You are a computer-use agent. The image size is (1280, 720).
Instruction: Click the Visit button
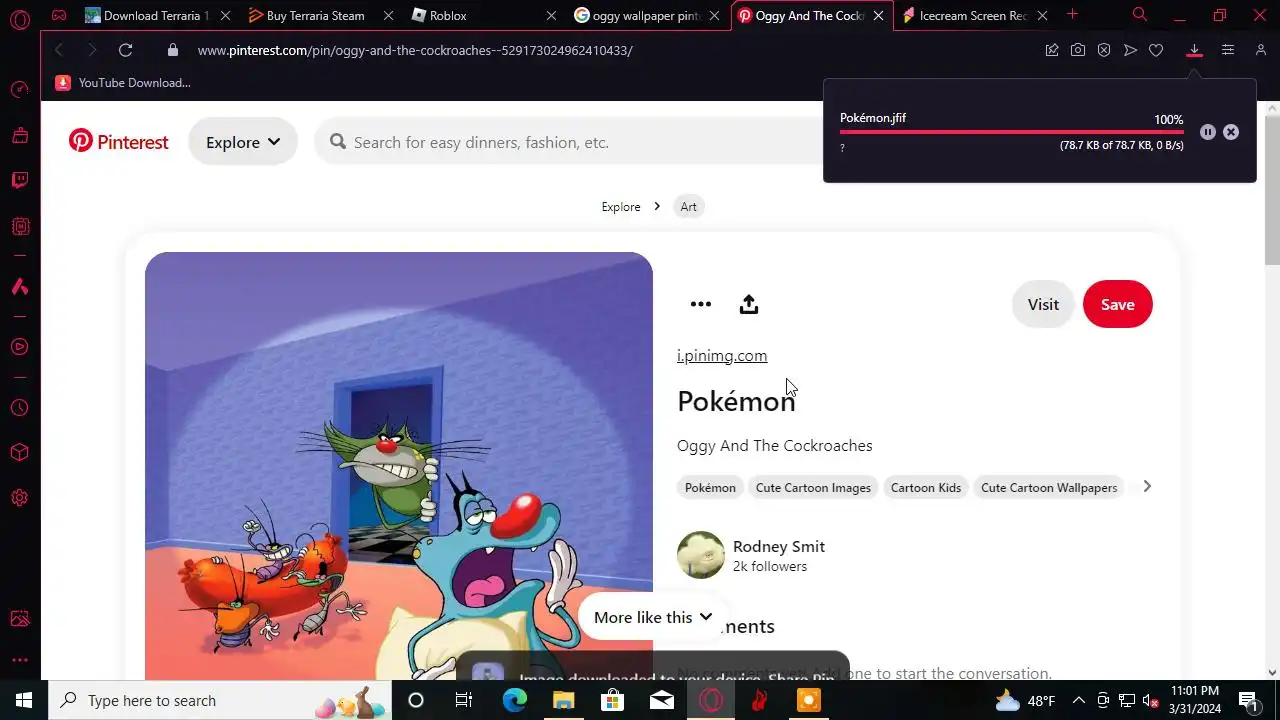(x=1043, y=304)
